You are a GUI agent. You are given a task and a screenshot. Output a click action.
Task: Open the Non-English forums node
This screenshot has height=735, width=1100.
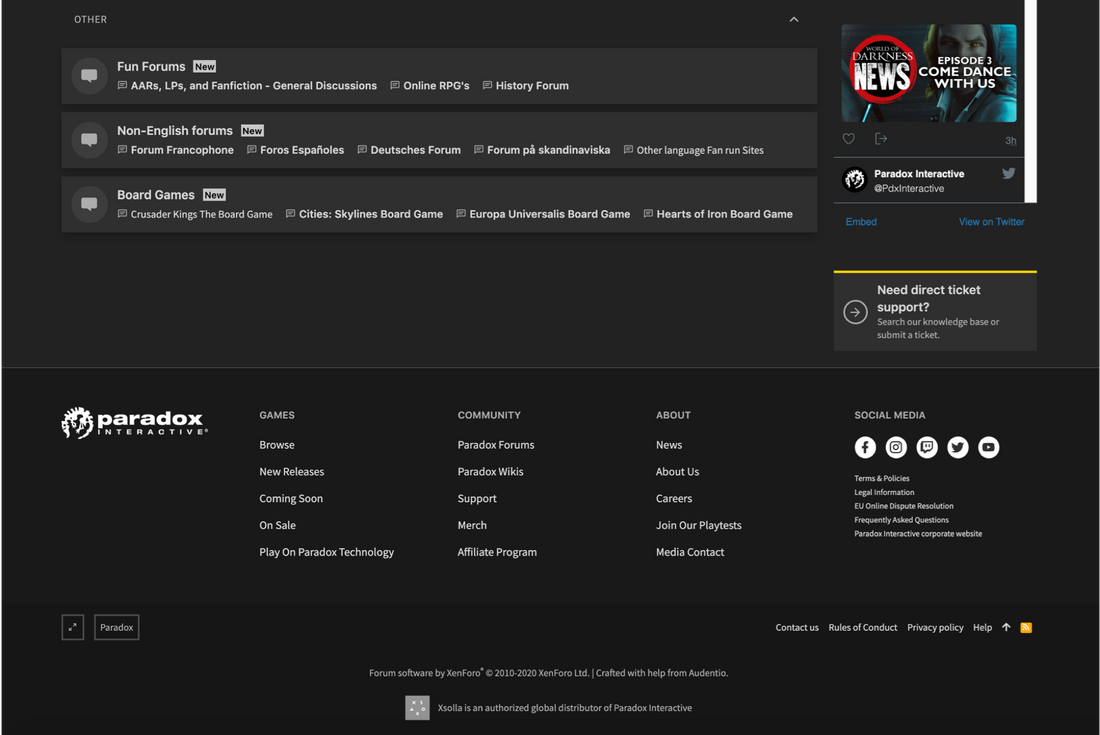point(174,130)
